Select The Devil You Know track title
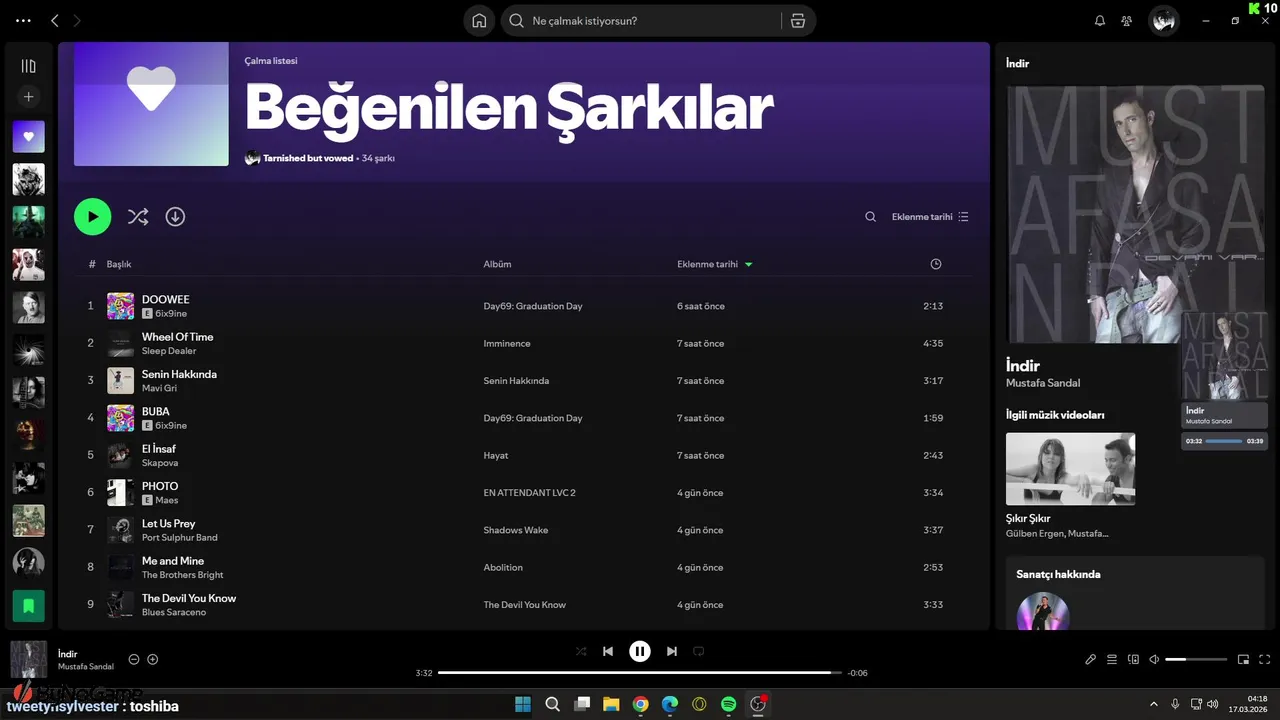 pyautogui.click(x=189, y=598)
